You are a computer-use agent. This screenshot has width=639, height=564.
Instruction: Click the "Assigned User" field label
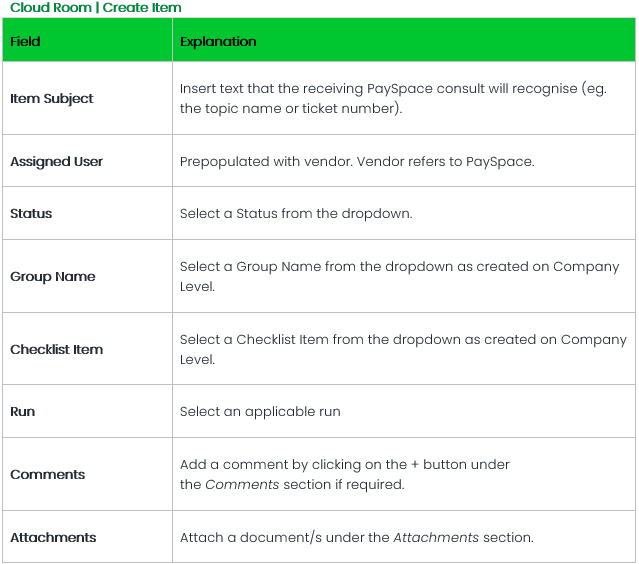click(x=57, y=162)
